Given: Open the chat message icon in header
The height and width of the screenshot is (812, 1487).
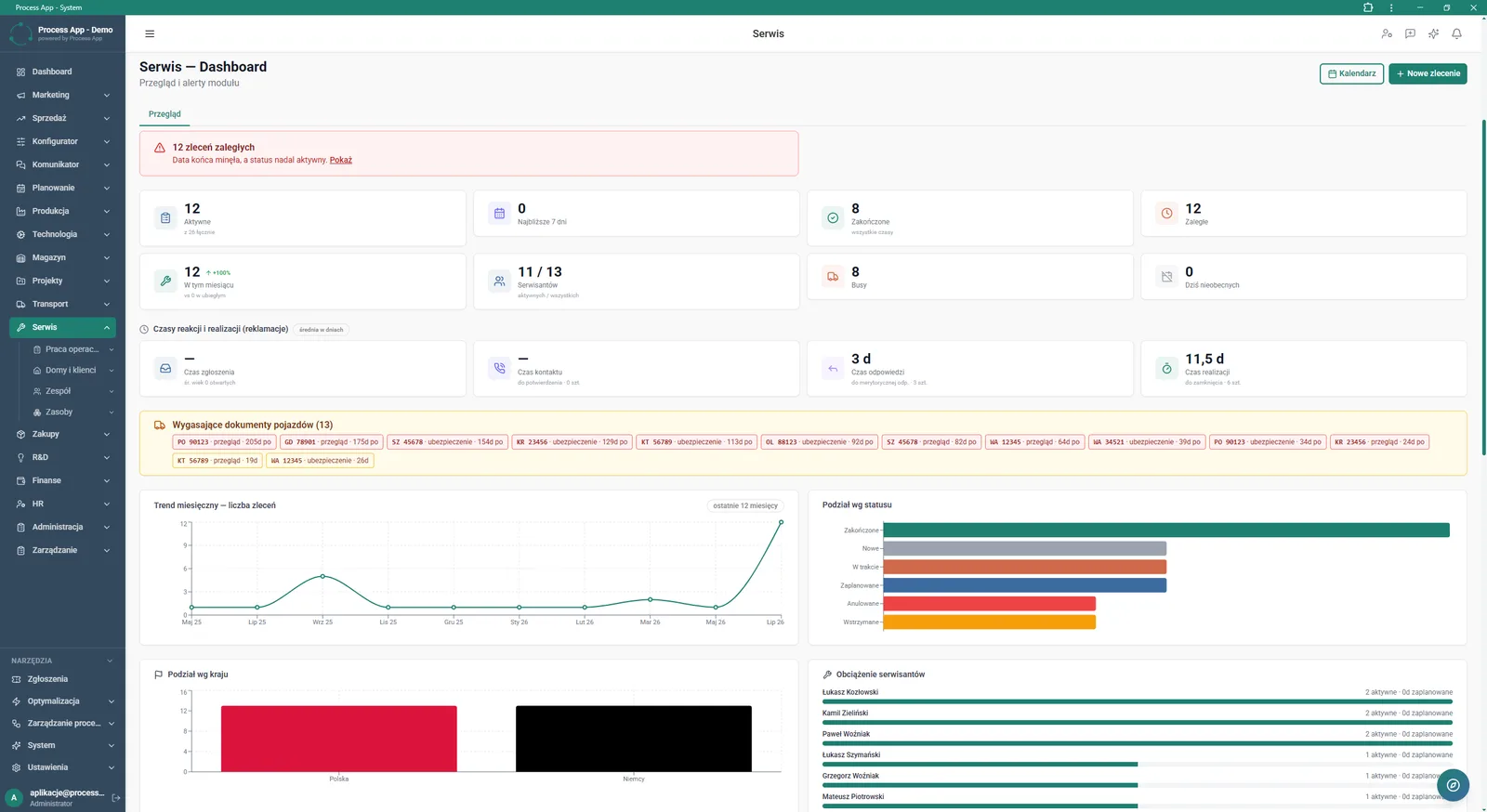Looking at the screenshot, I should (1410, 33).
